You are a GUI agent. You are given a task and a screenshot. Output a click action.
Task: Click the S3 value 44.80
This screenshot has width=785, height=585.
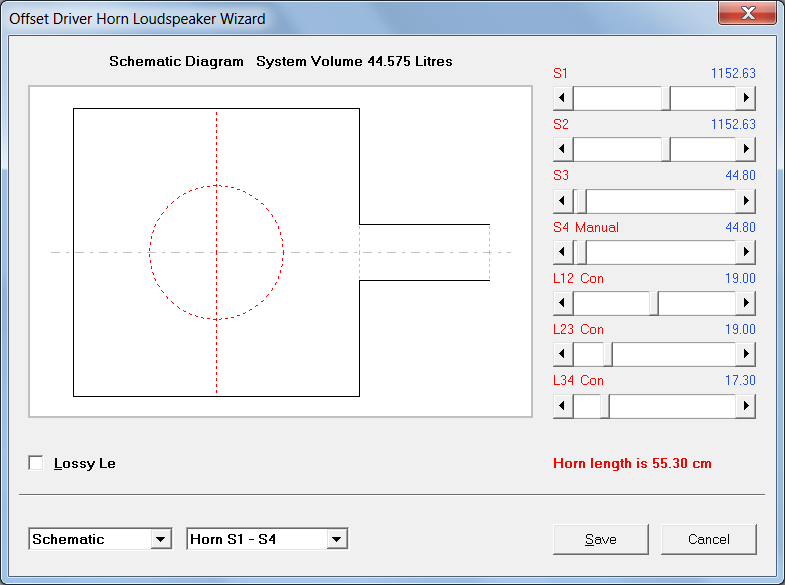(740, 176)
